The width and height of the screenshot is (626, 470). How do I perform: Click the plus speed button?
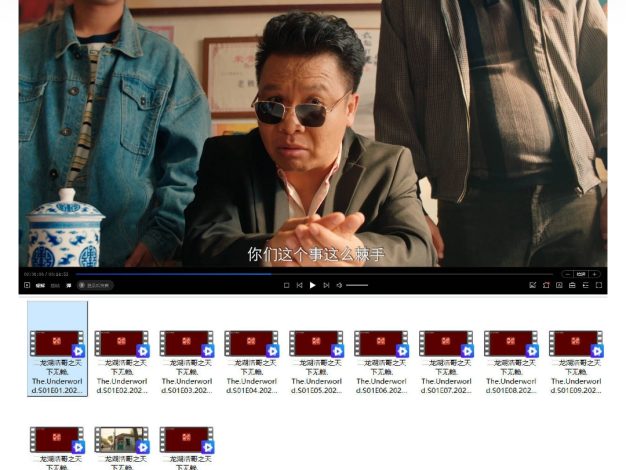[594, 274]
